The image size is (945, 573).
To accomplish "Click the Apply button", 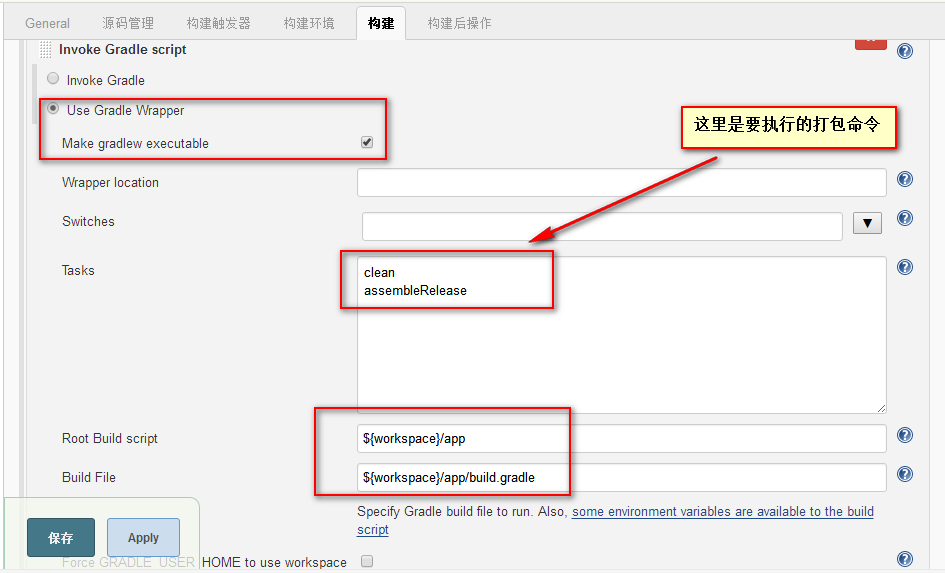I will point(143,537).
